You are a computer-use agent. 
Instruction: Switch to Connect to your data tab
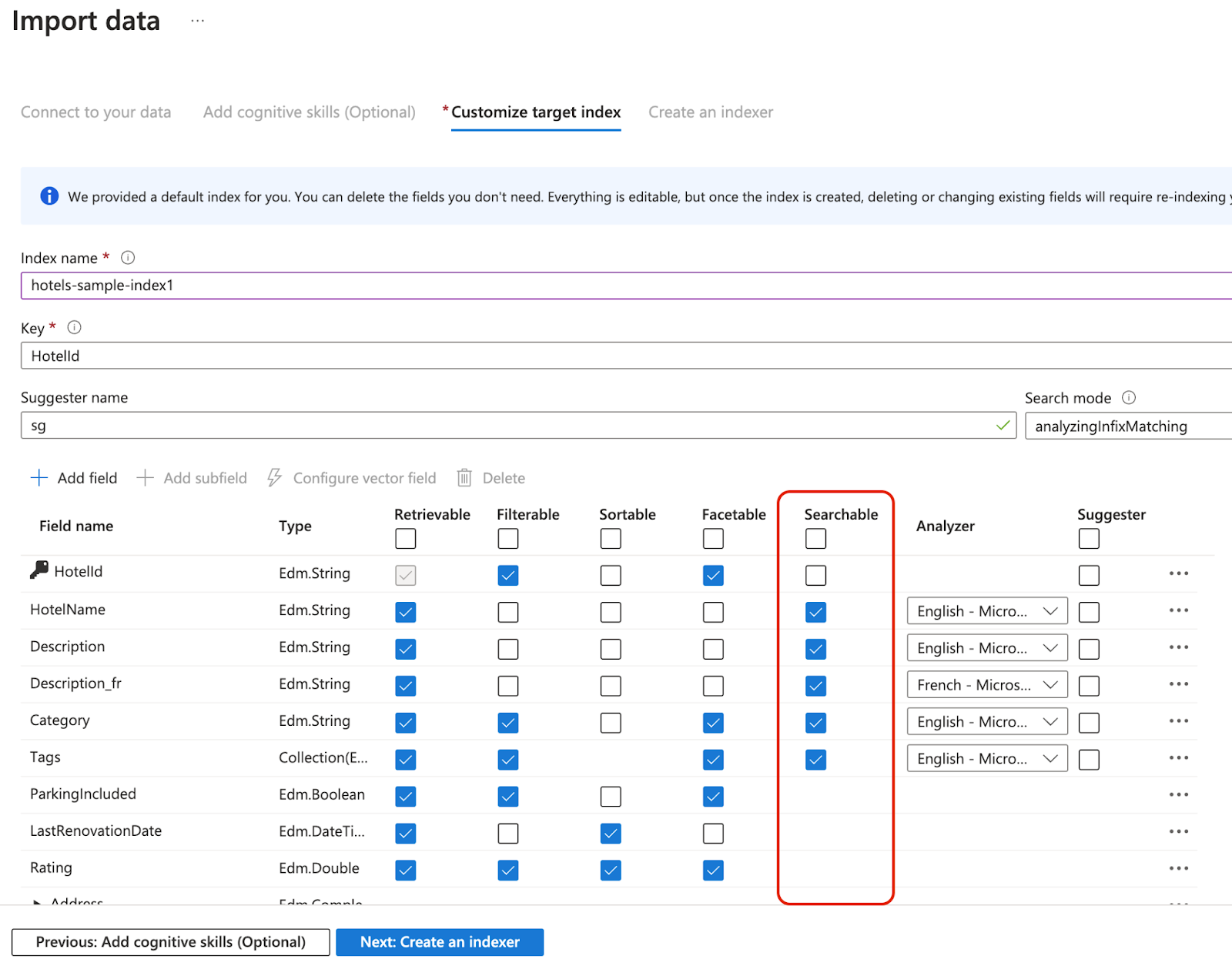(x=96, y=112)
